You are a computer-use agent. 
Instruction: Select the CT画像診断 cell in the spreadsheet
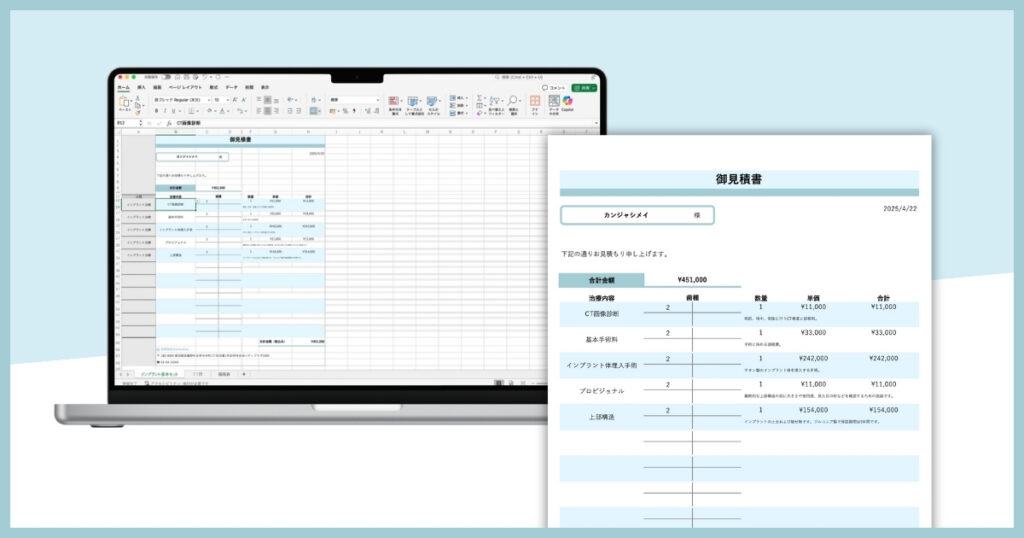click(x=176, y=204)
